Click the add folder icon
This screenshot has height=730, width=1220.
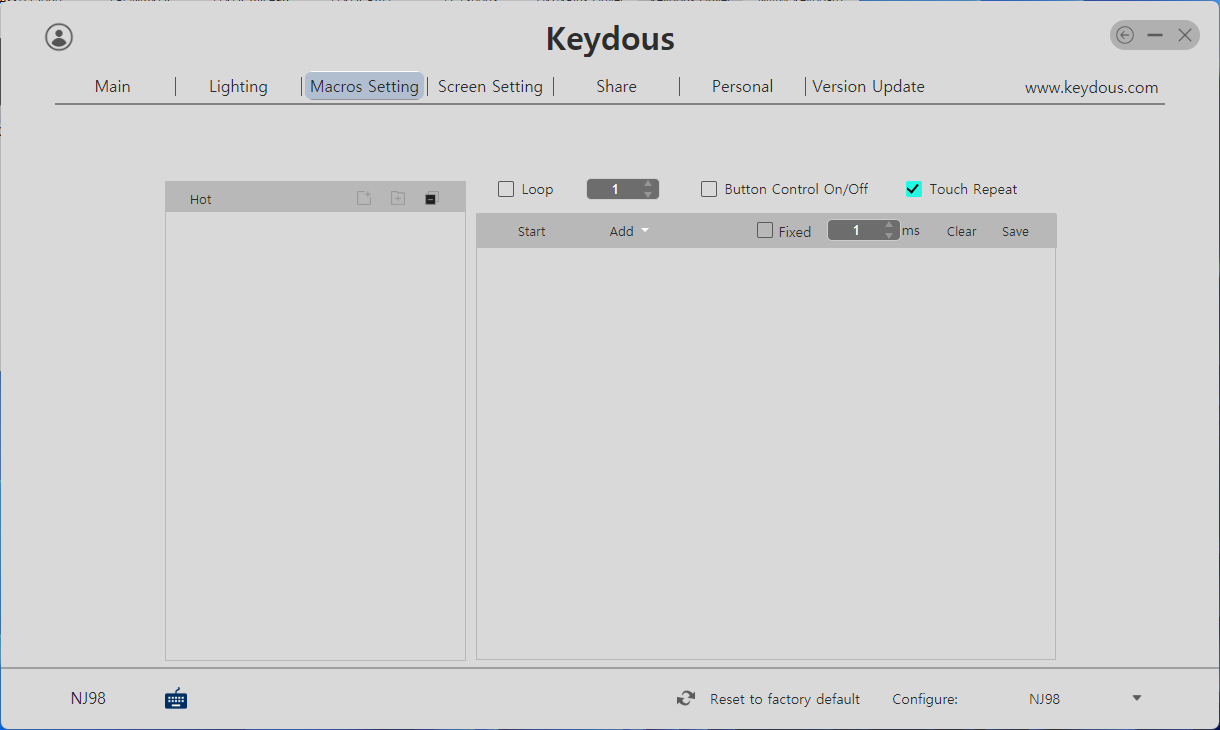(x=398, y=198)
